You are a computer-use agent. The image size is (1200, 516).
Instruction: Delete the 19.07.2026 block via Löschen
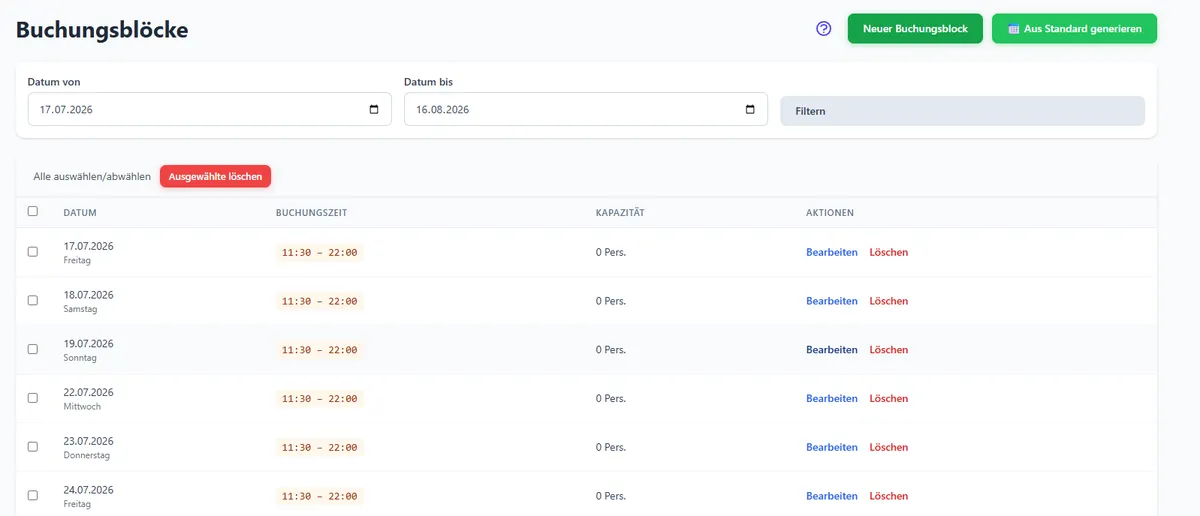point(889,350)
